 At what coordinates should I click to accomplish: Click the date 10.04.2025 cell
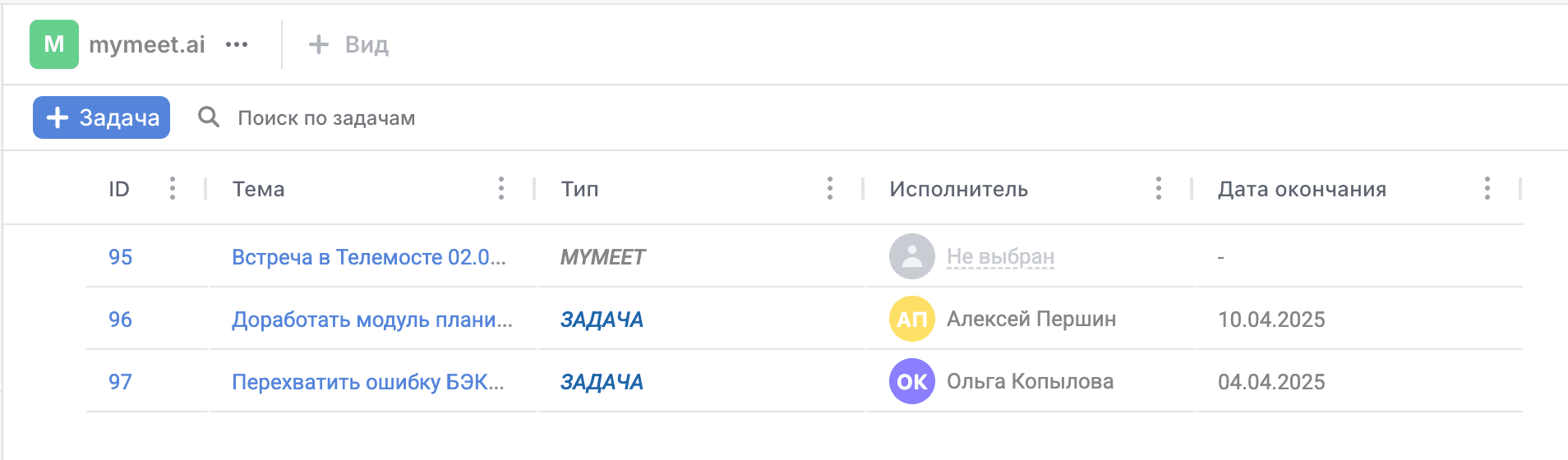tap(1271, 320)
